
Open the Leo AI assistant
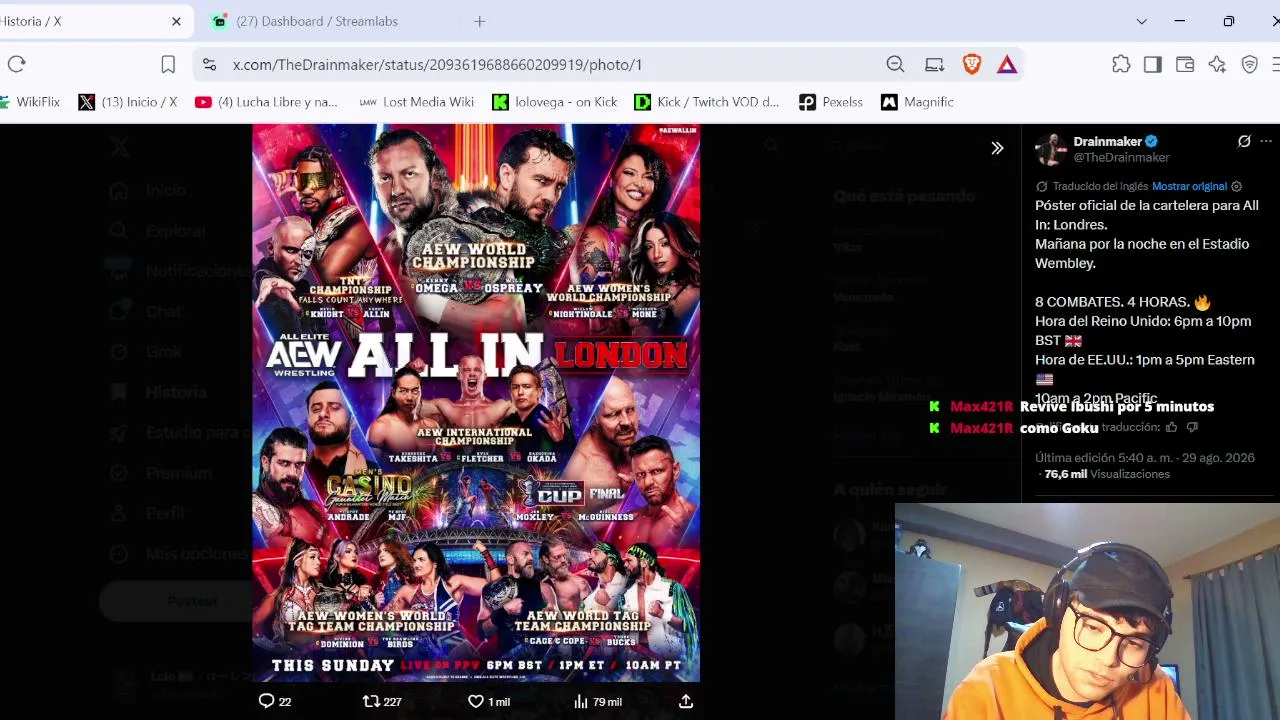(1217, 64)
